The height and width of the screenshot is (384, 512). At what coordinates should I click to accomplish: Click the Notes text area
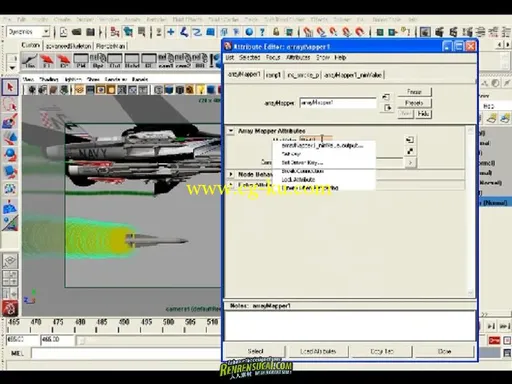pyautogui.click(x=350, y=326)
